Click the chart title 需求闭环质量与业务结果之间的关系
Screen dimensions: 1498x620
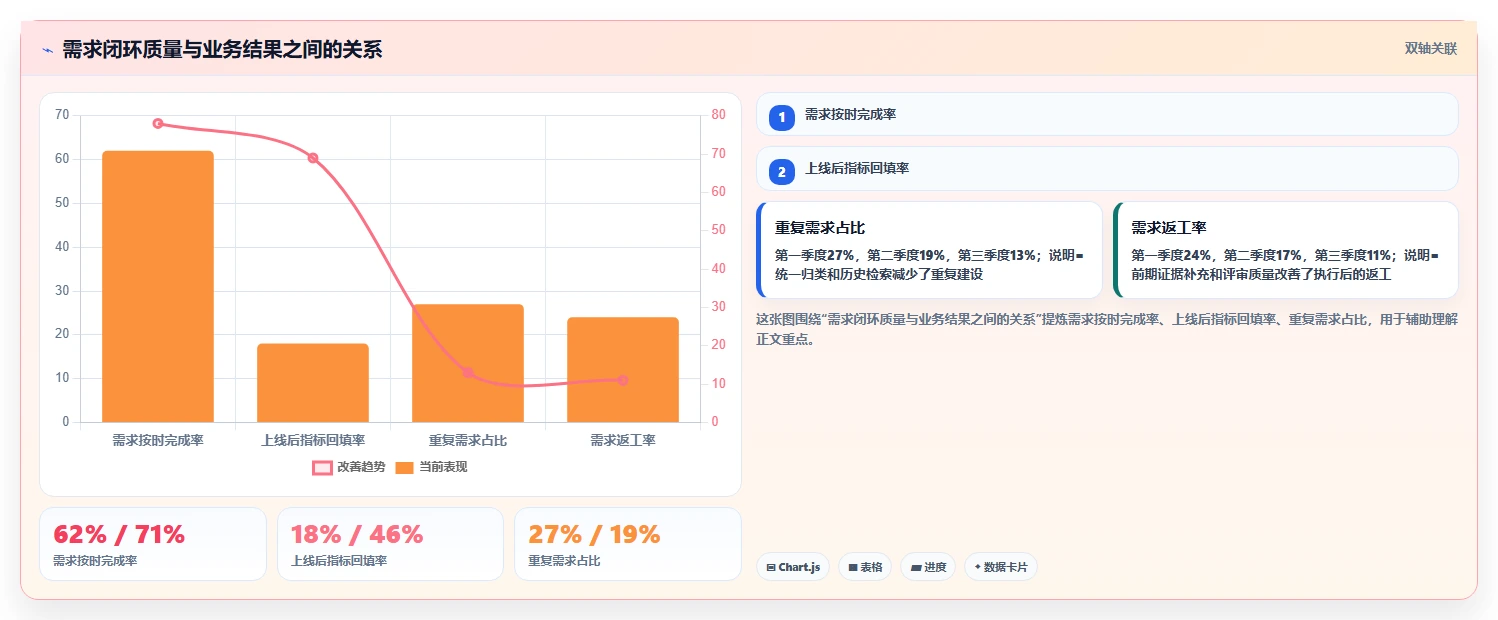(x=222, y=50)
